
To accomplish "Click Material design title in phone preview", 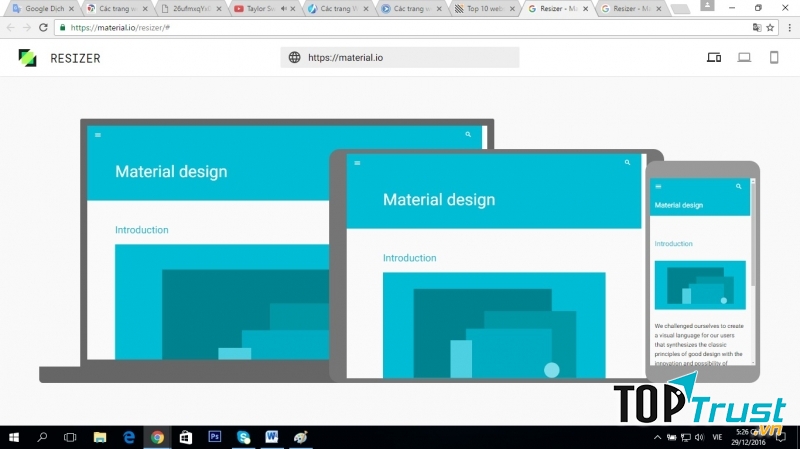I will (x=679, y=205).
